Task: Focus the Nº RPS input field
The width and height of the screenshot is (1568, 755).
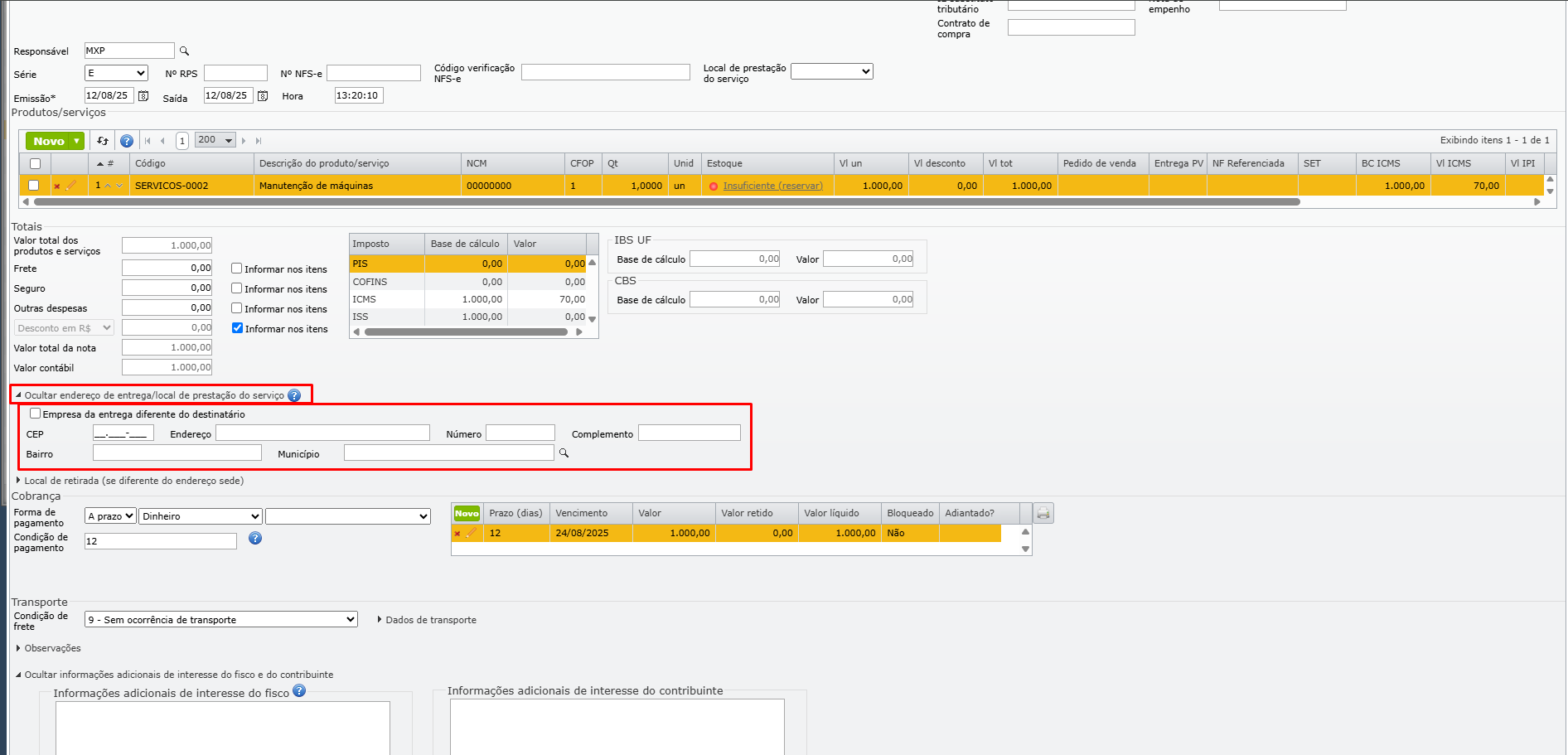Action: 235,73
